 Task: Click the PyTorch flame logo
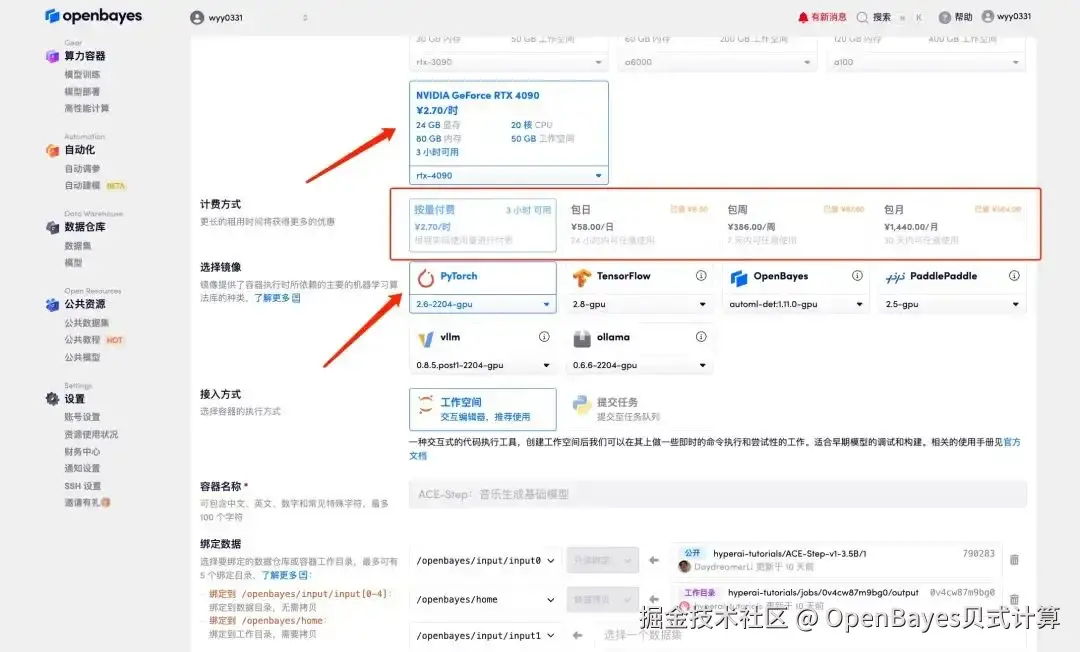[x=426, y=277]
